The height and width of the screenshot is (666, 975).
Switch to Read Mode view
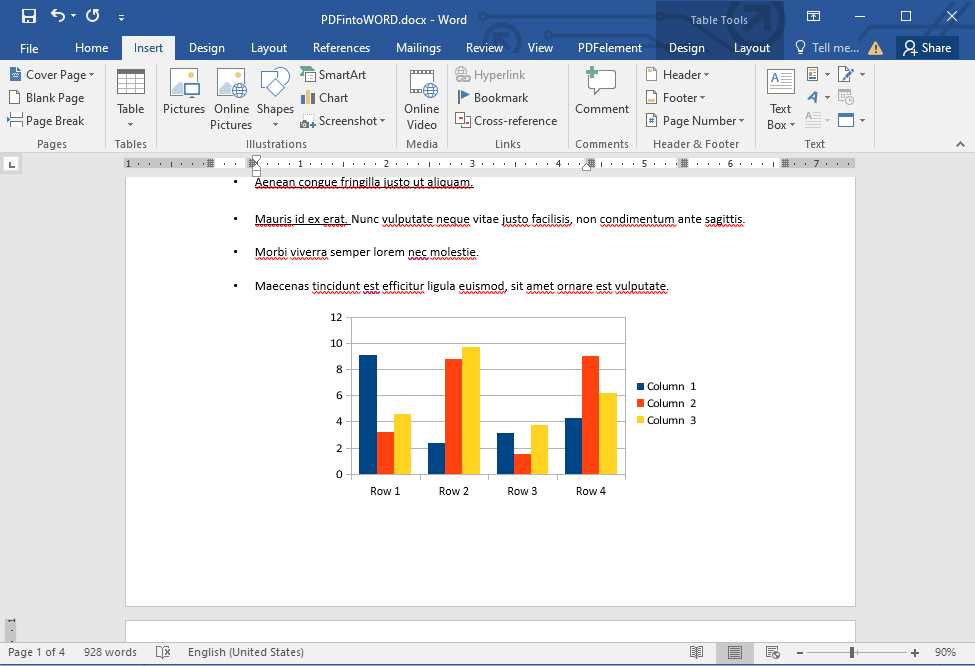click(x=697, y=652)
